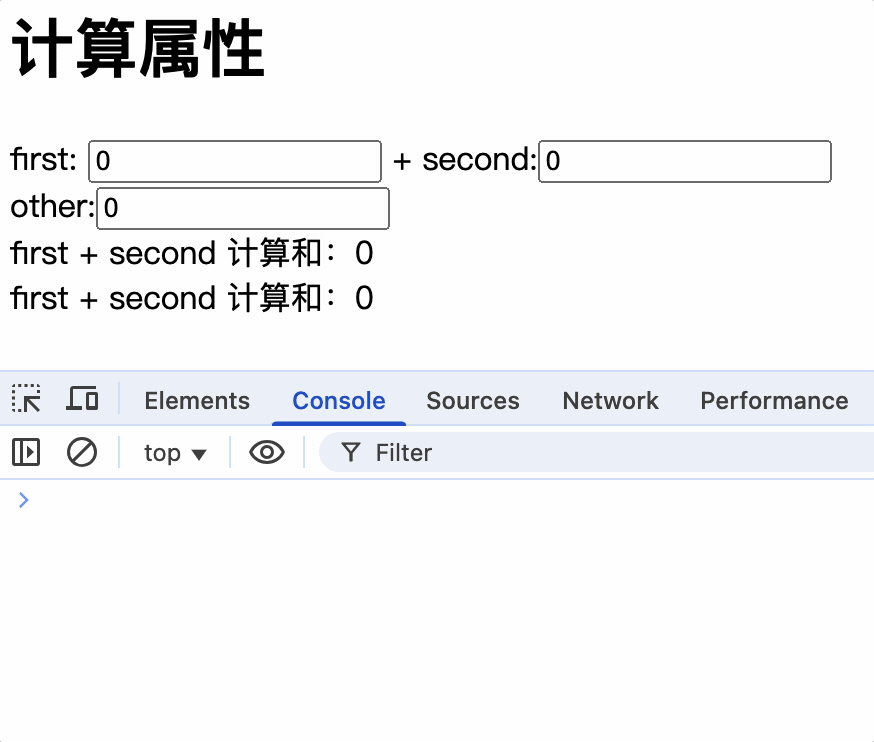Go to the Network tab
The width and height of the screenshot is (874, 742).
[610, 401]
